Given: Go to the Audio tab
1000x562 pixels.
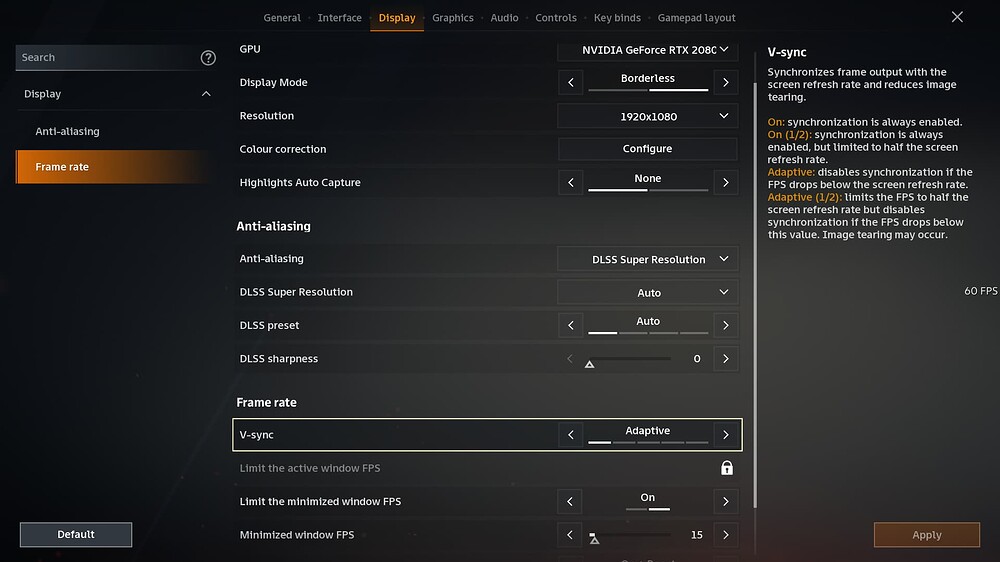Looking at the screenshot, I should pos(504,18).
